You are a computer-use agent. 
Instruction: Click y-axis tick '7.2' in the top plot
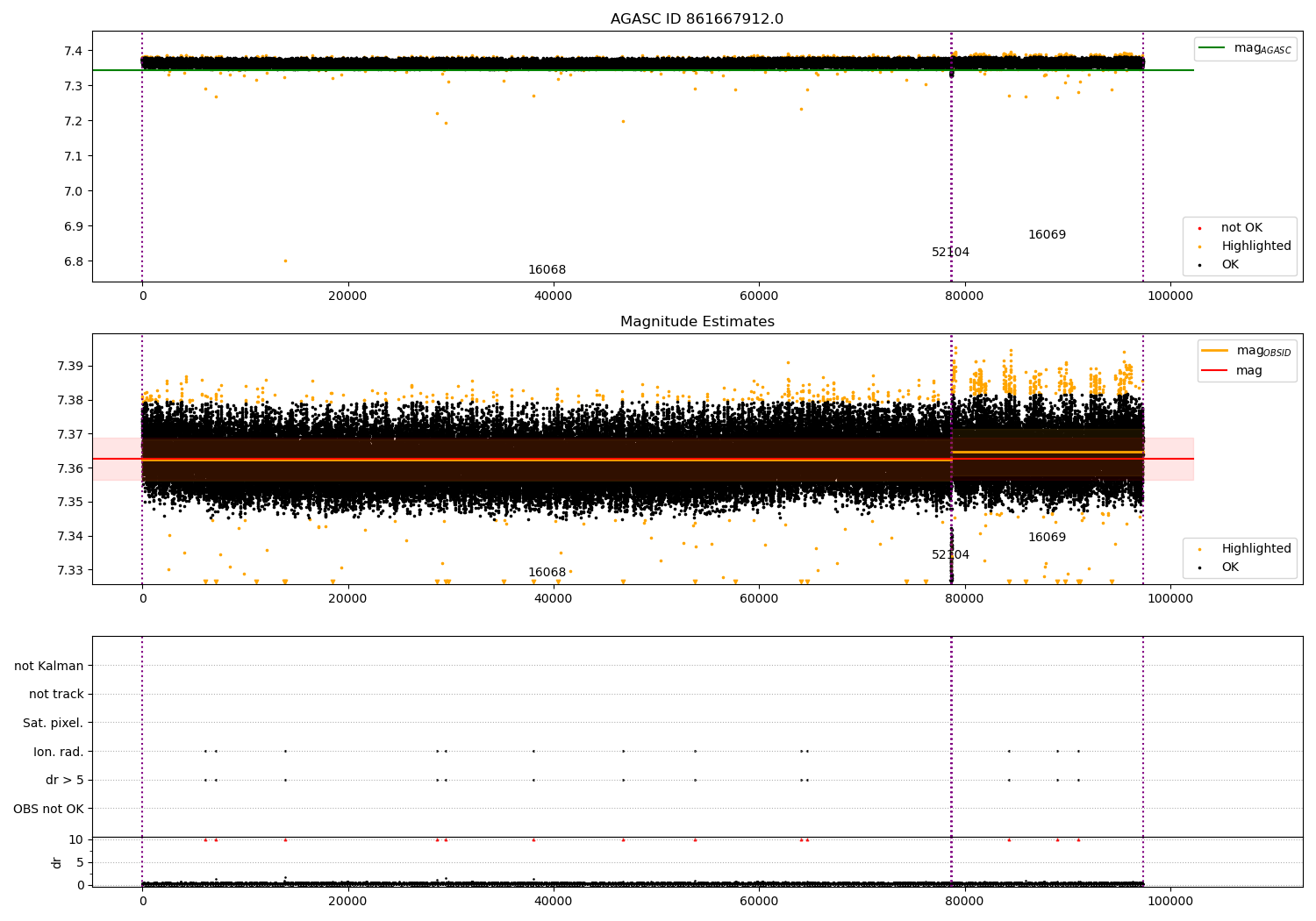[x=74, y=121]
